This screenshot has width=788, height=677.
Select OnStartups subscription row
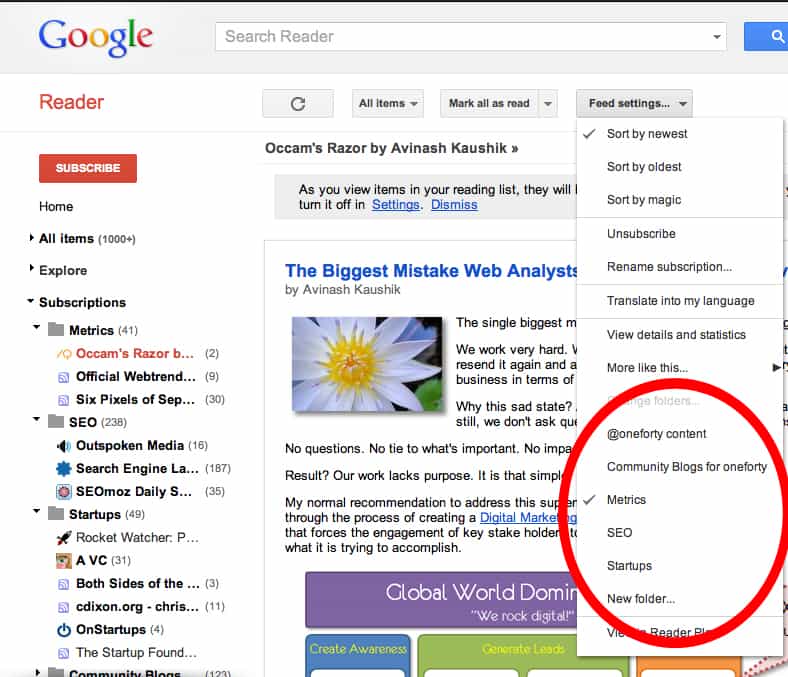click(x=111, y=630)
